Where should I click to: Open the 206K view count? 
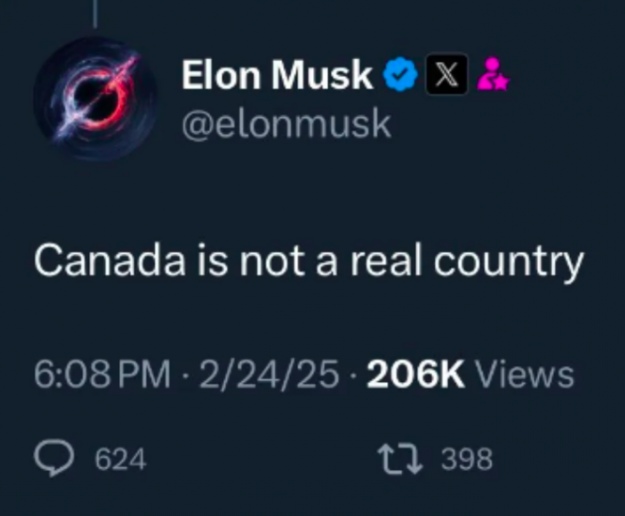(x=415, y=374)
